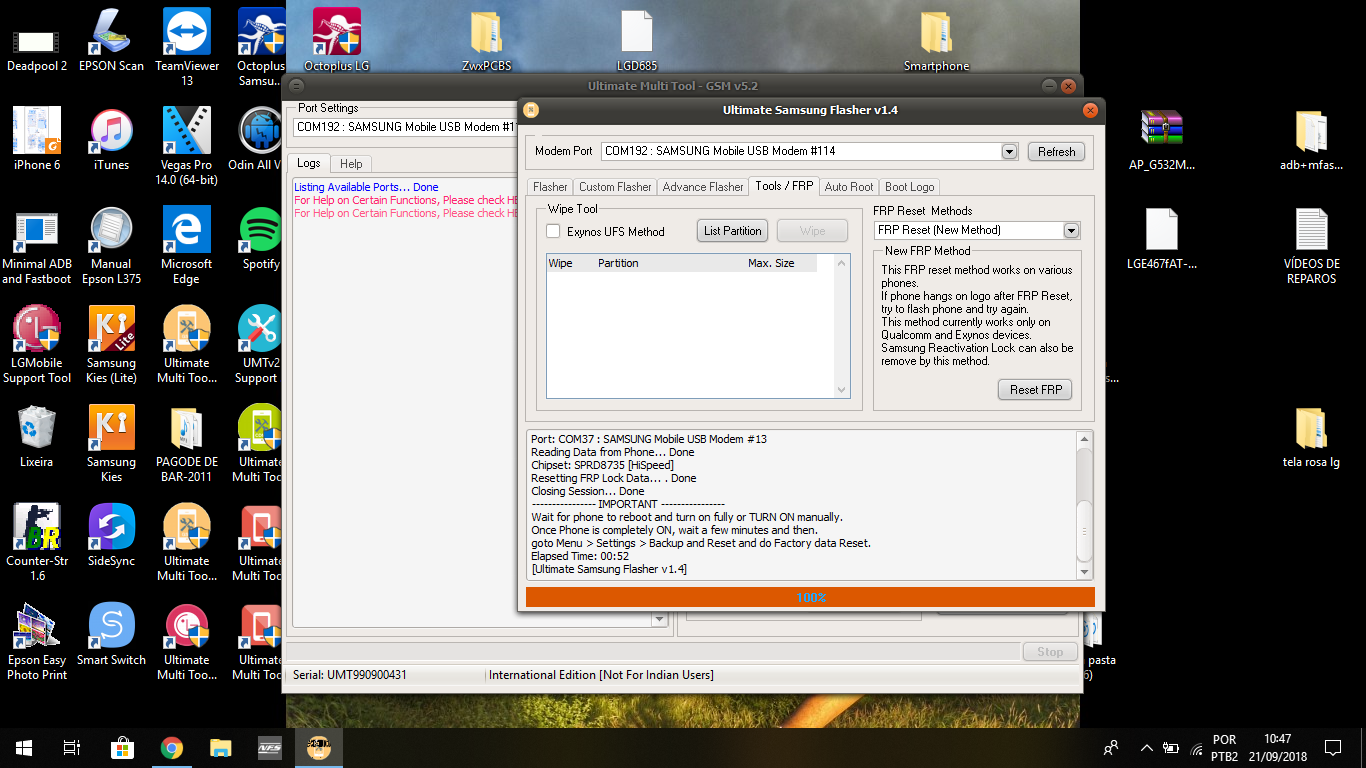Launch Google Chrome from taskbar
Image resolution: width=1366 pixels, height=768 pixels.
coord(172,747)
